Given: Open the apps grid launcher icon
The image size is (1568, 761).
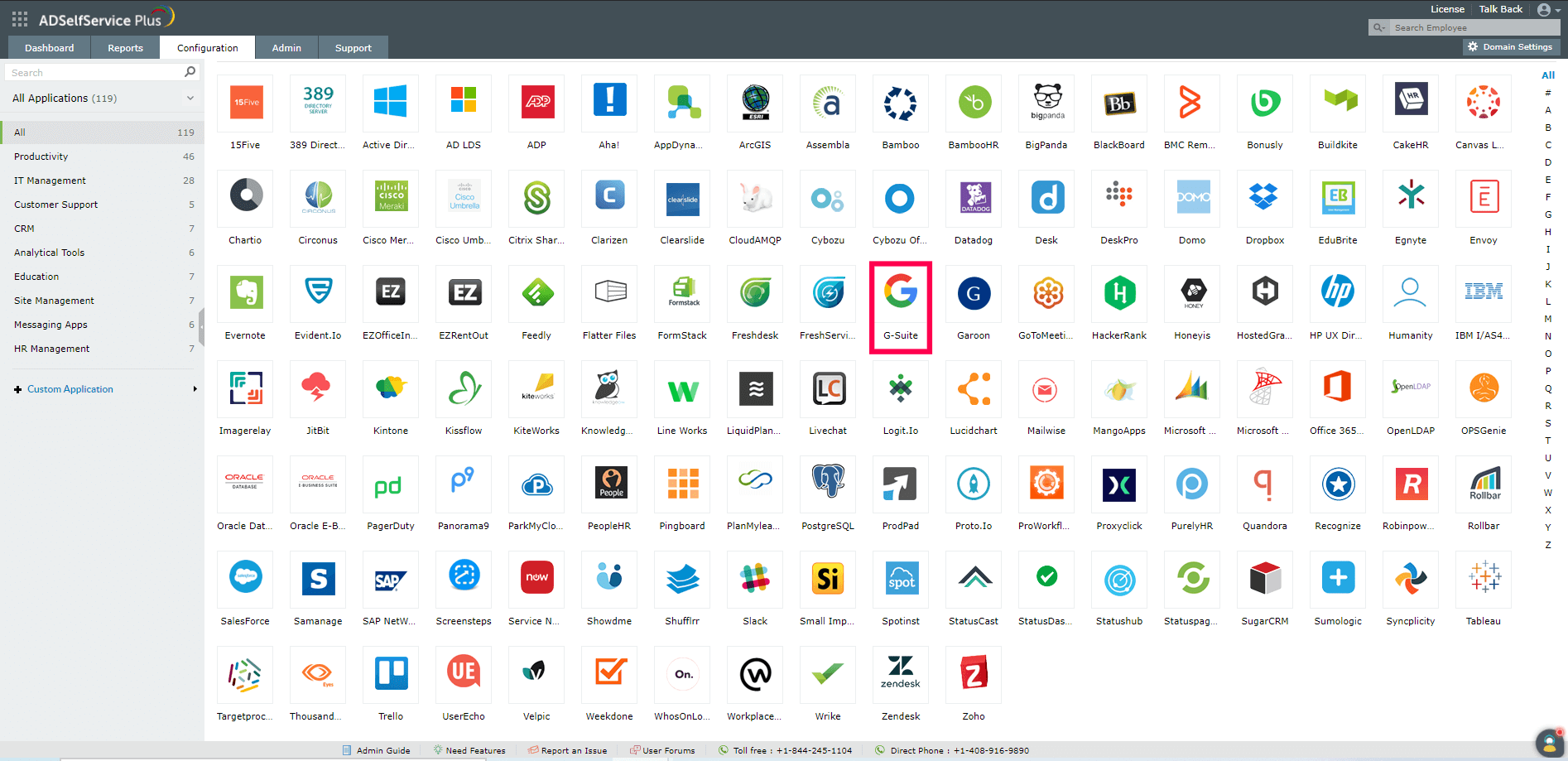Looking at the screenshot, I should [x=20, y=19].
